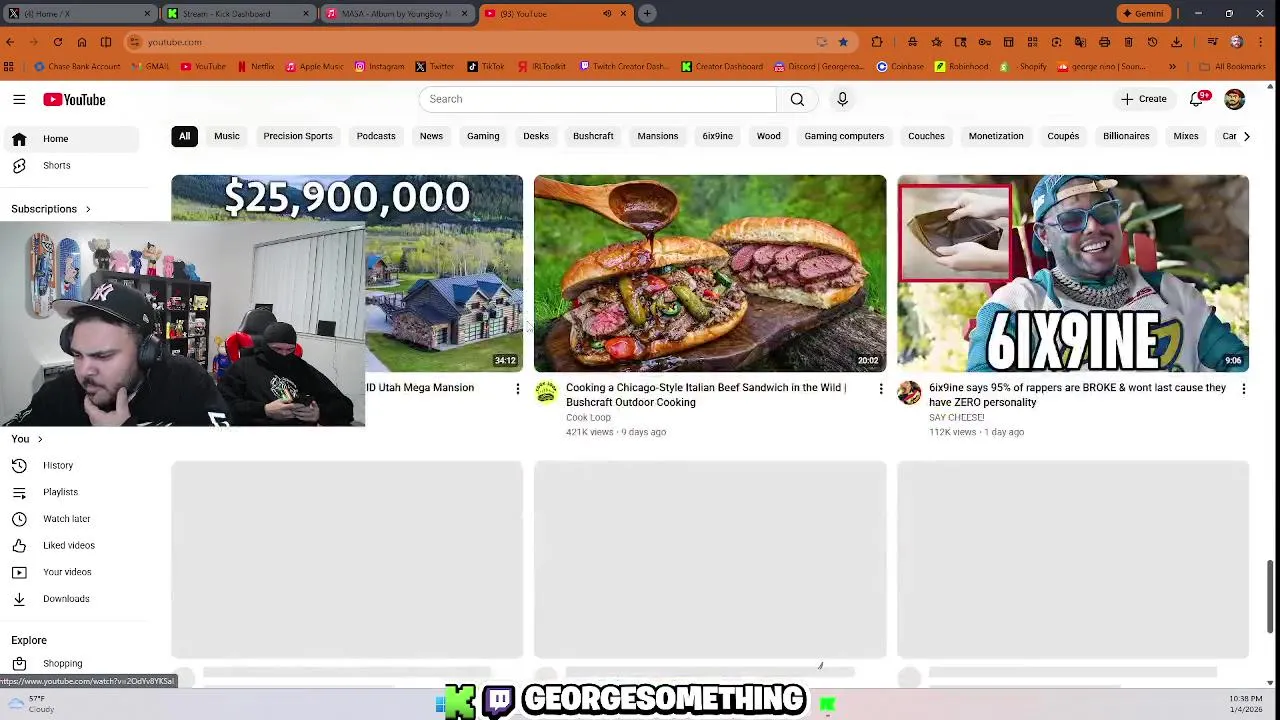Expand the Subscriptions section

pyautogui.click(x=51, y=209)
